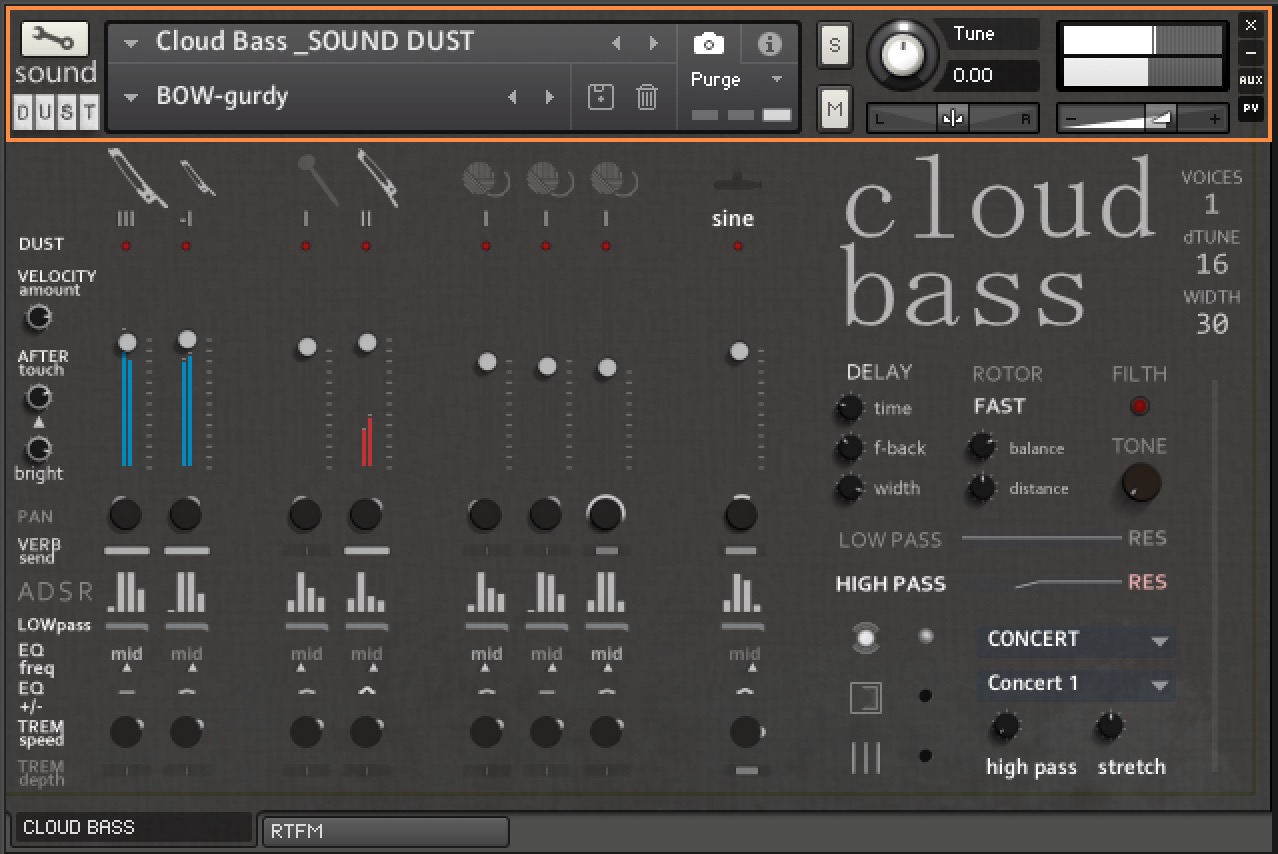Click the LOW PASS filter label

point(890,540)
